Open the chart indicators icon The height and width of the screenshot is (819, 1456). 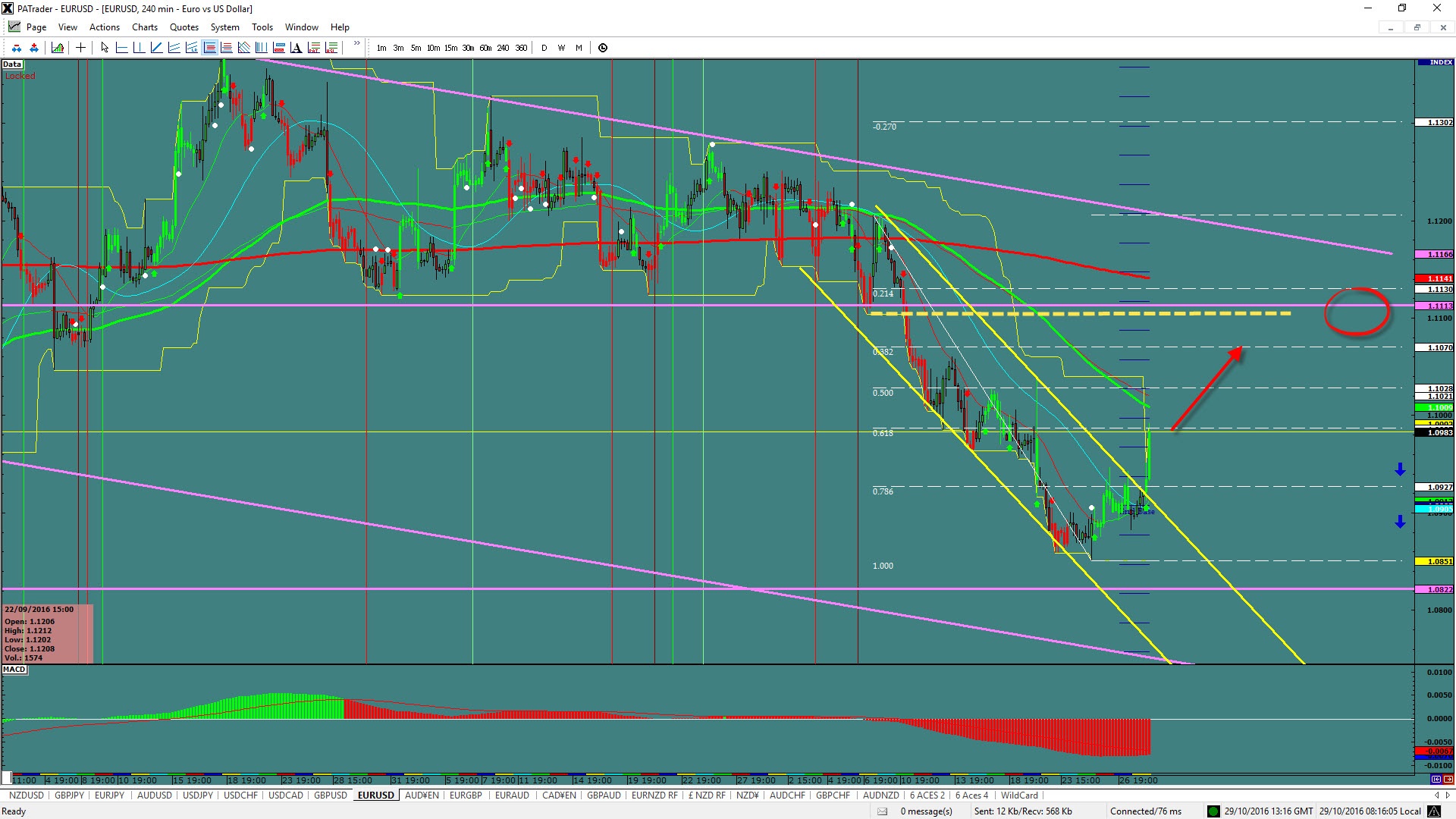click(x=58, y=48)
